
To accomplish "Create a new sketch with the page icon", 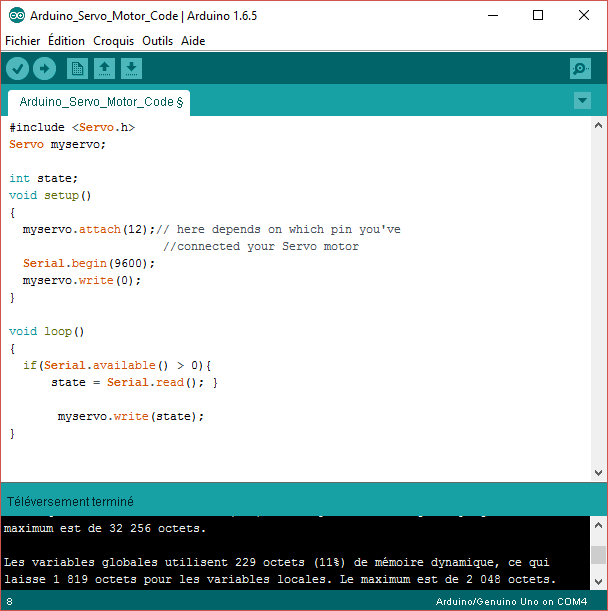I will coord(77,69).
